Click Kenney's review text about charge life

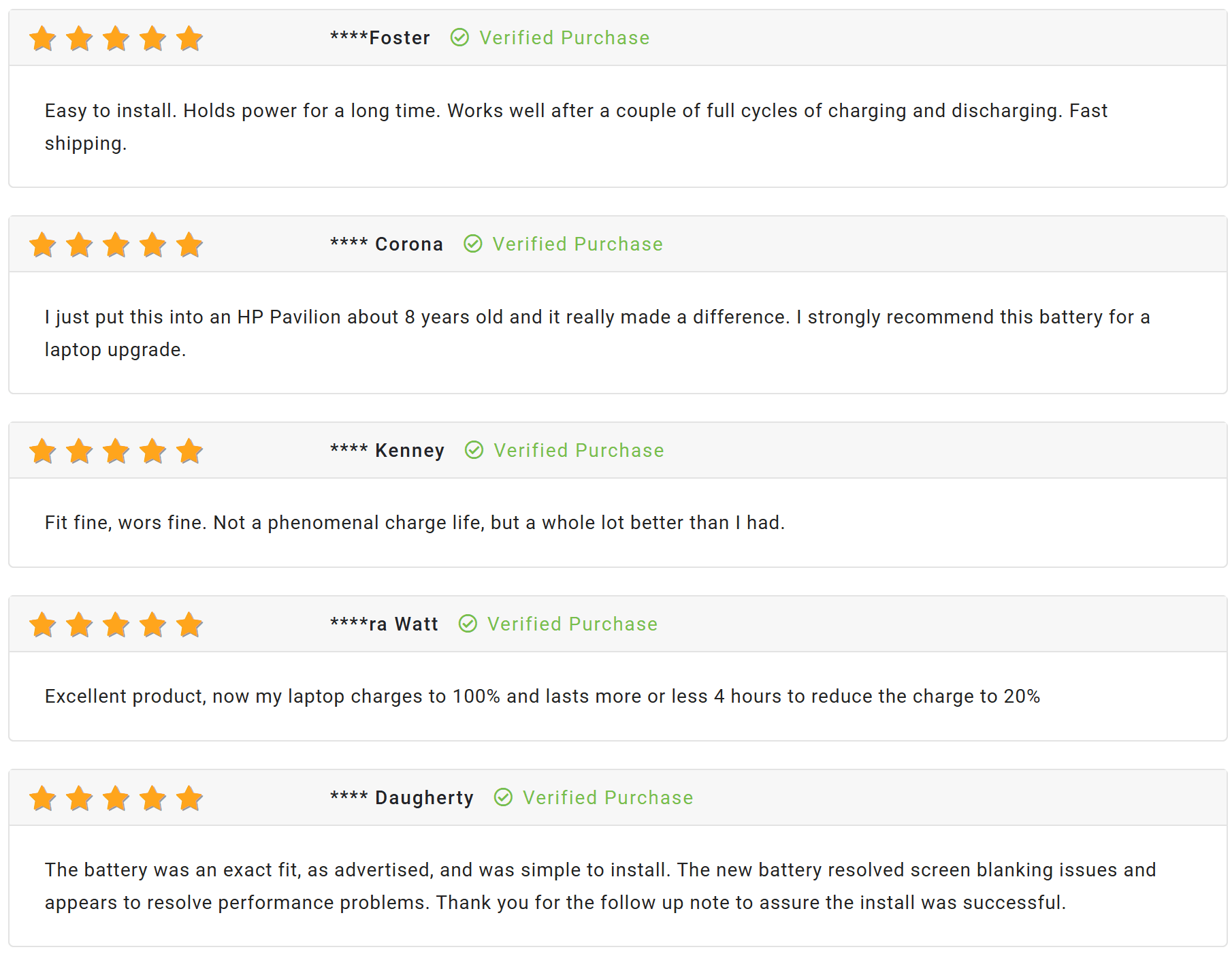coord(415,522)
